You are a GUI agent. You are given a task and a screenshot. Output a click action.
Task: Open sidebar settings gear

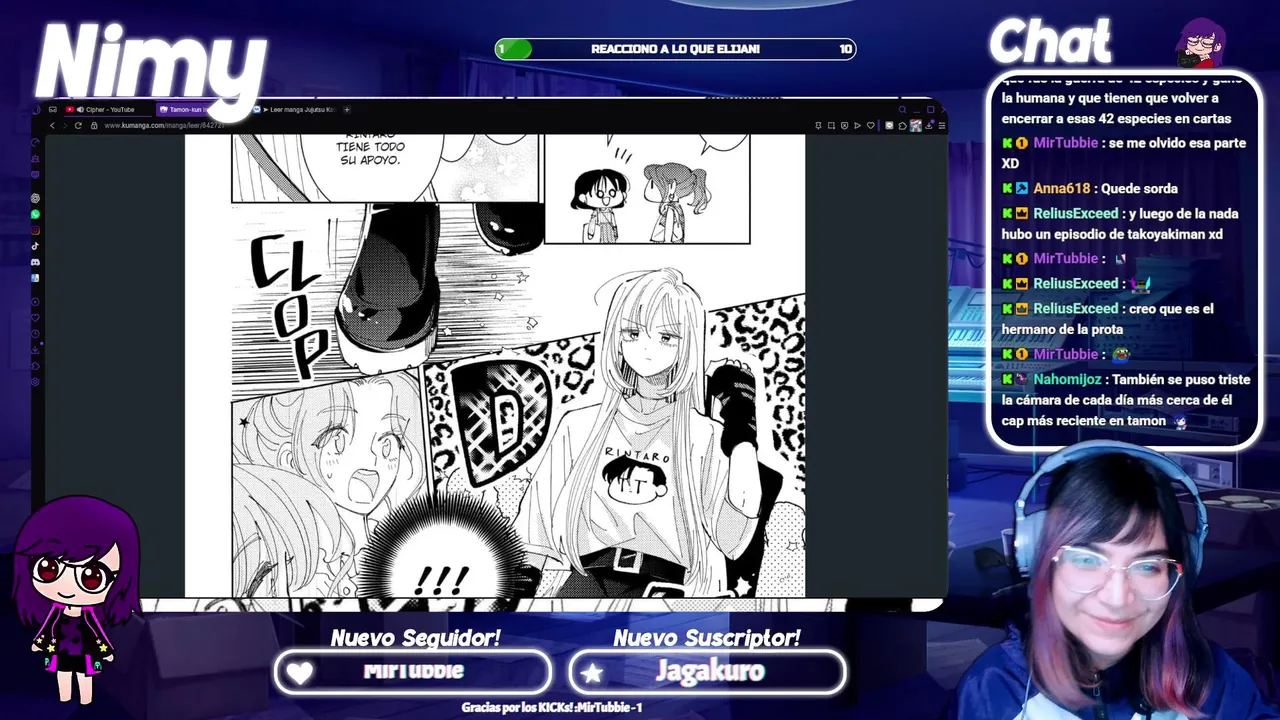click(x=35, y=384)
